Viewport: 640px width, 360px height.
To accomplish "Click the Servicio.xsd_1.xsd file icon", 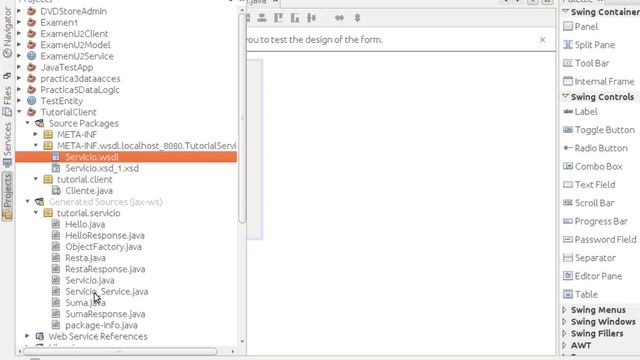I will click(x=56, y=168).
